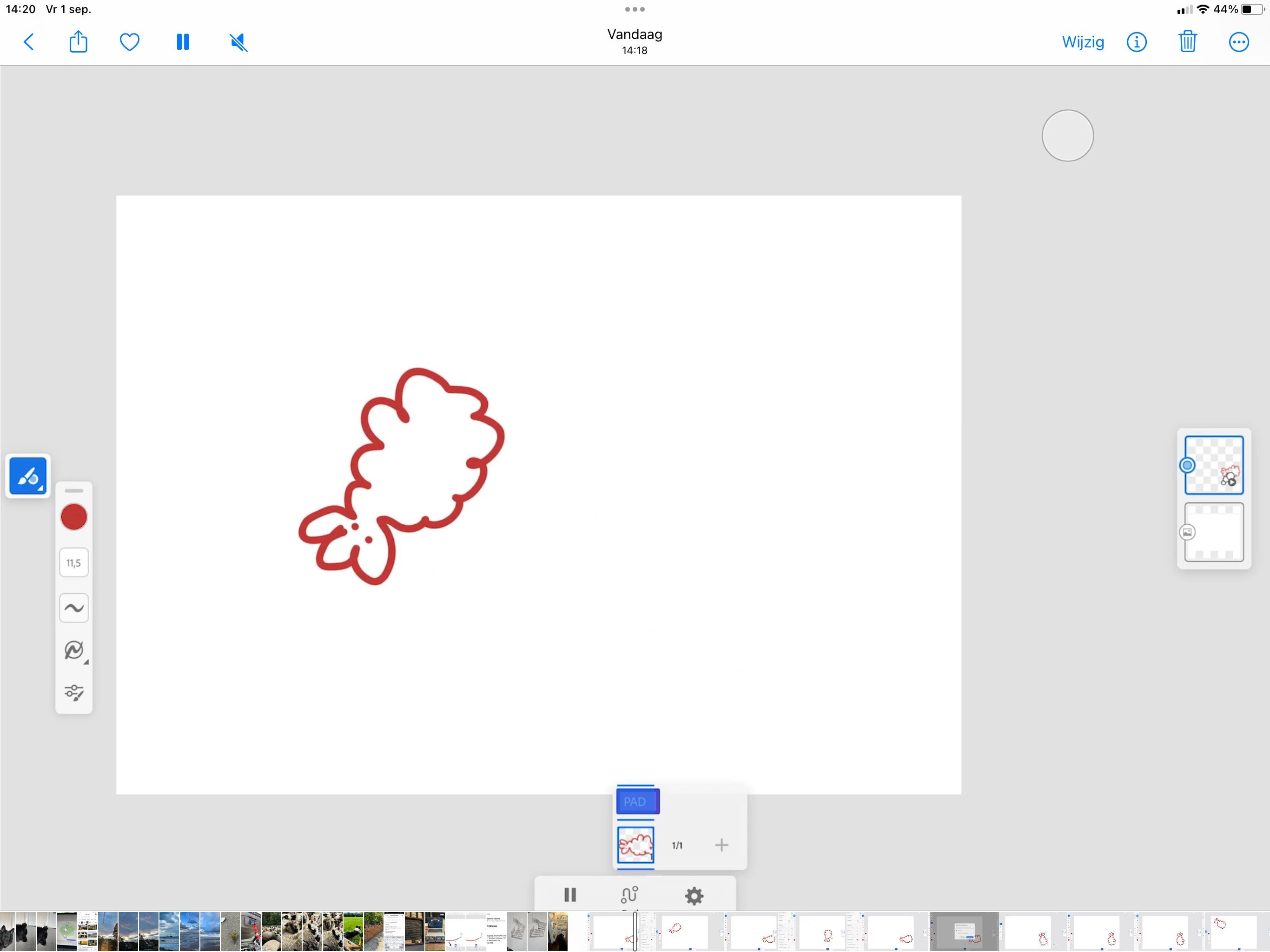Go back with the left chevron
Image resolution: width=1270 pixels, height=952 pixels.
point(29,42)
